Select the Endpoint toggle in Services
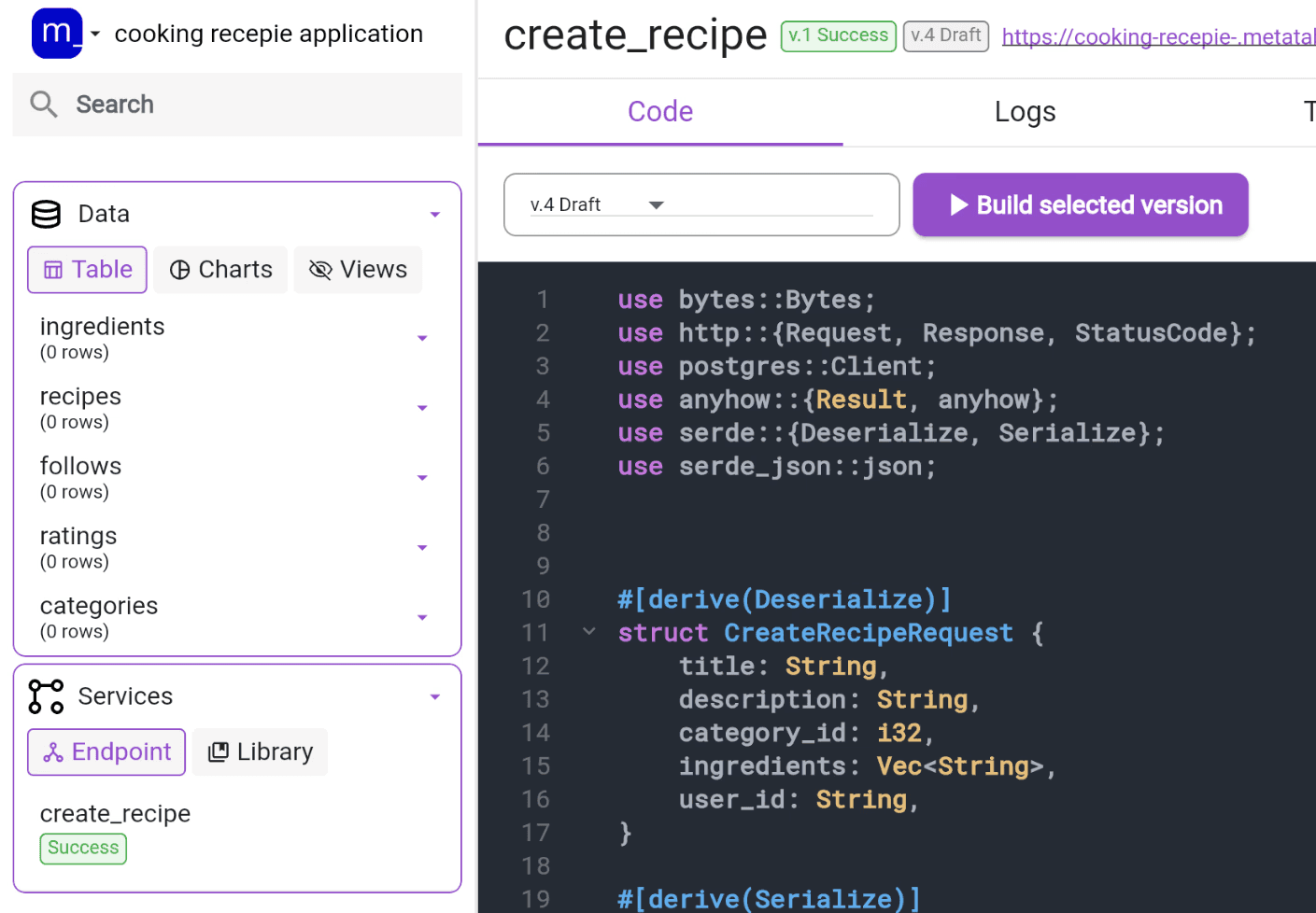The image size is (1316, 913). pyautogui.click(x=106, y=751)
